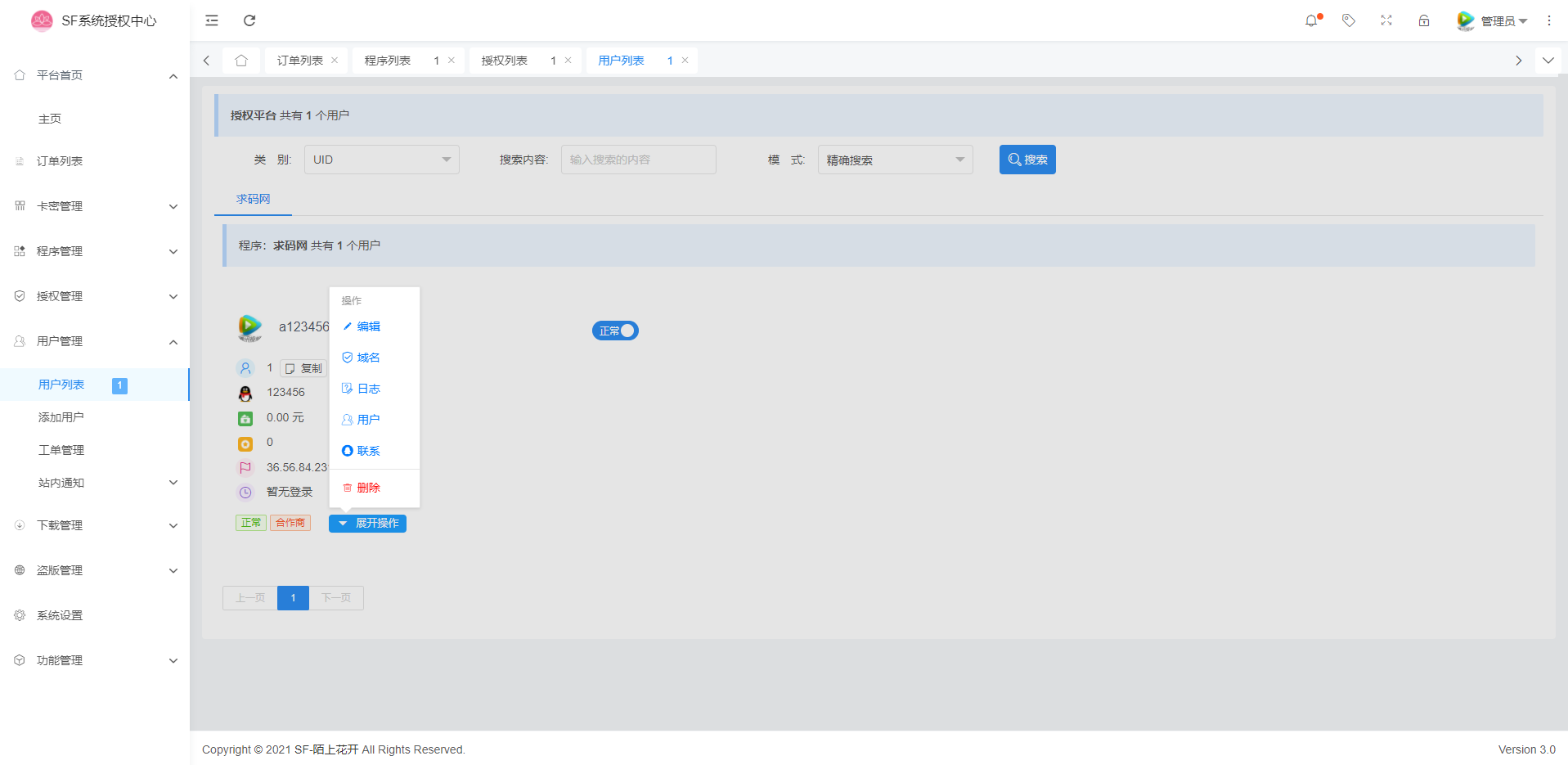The image size is (1568, 765).
Task: Click the tag icon in header
Action: point(1349,20)
